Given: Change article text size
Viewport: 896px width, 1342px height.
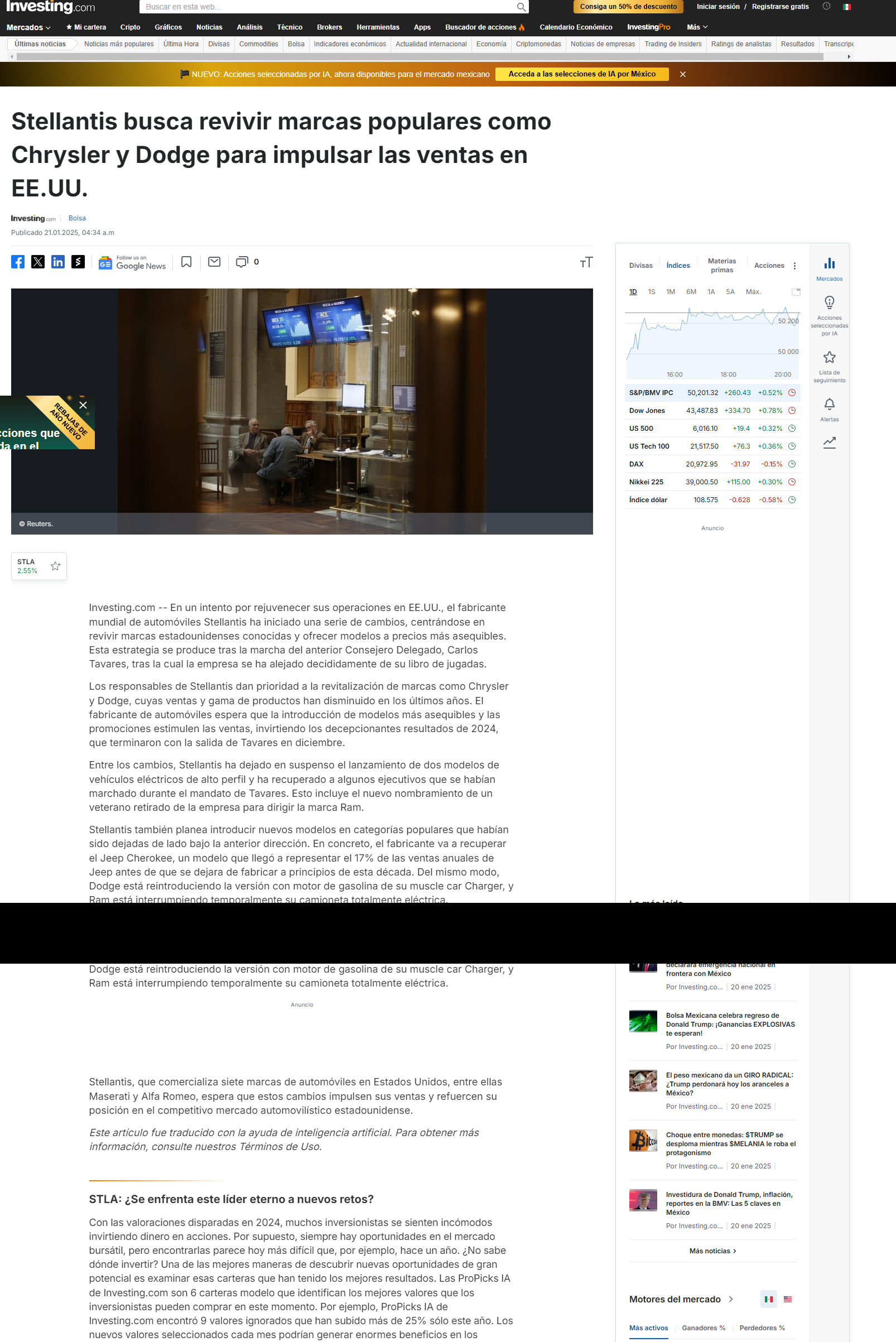Looking at the screenshot, I should point(586,262).
